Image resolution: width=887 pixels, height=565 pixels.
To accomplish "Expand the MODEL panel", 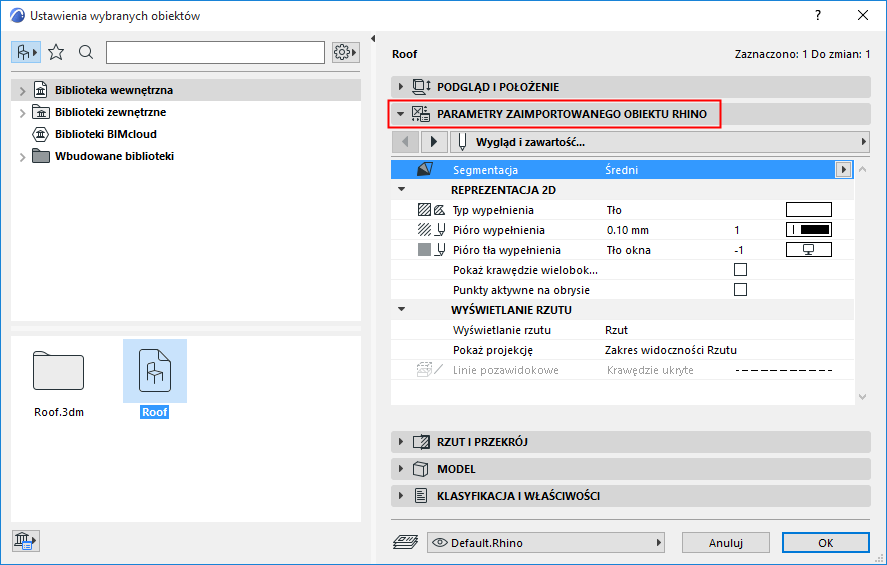I will (401, 469).
